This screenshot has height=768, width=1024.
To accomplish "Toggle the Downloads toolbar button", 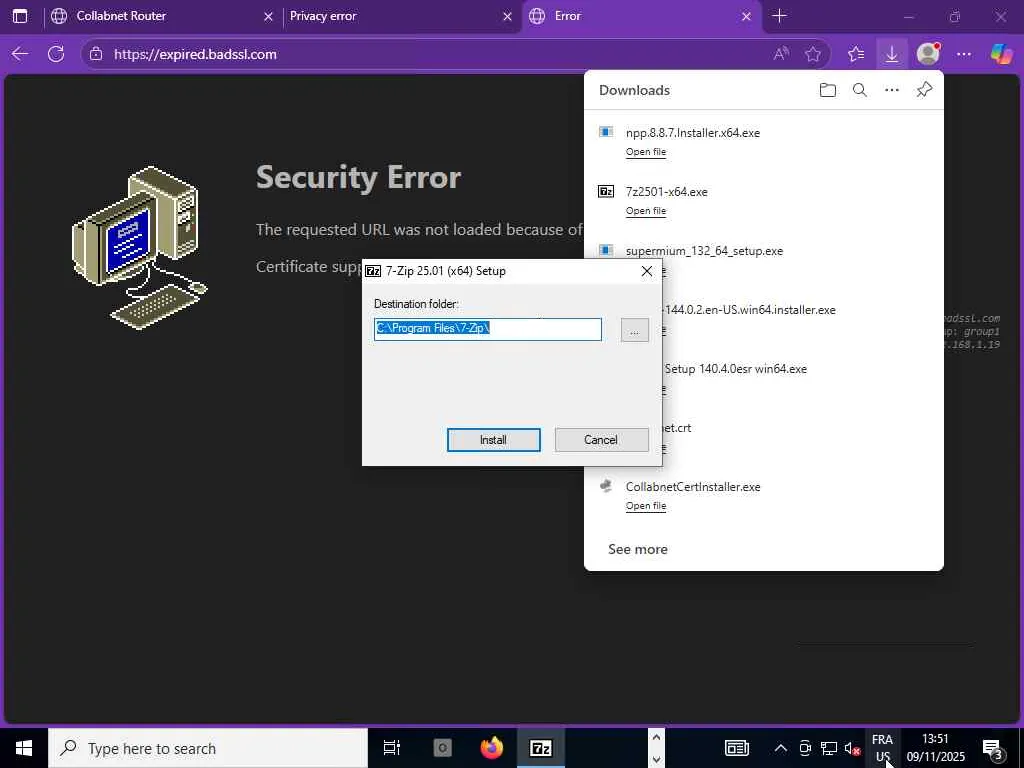I will [891, 54].
